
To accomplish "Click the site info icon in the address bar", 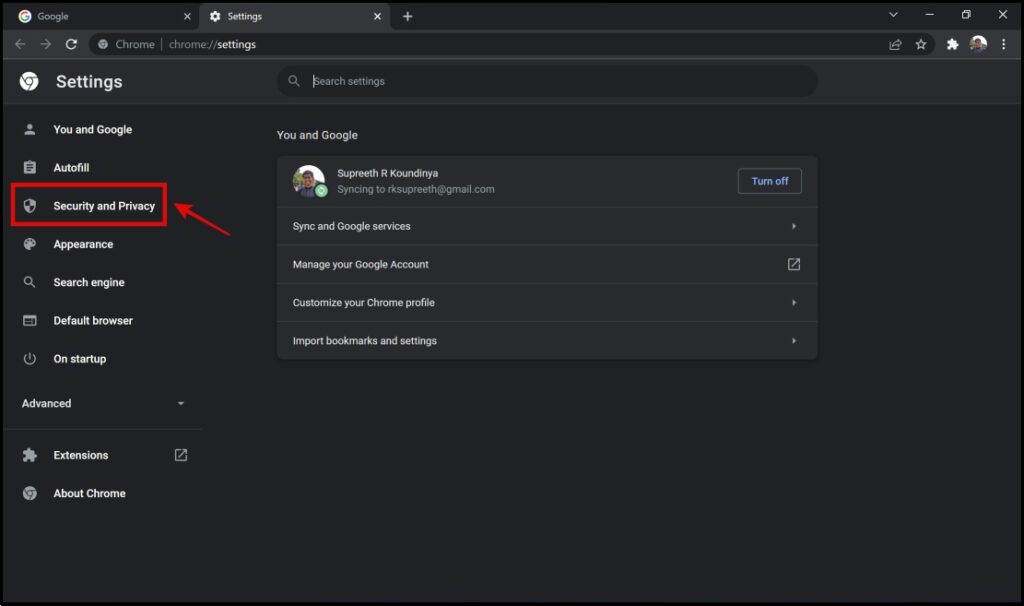I will [x=103, y=44].
